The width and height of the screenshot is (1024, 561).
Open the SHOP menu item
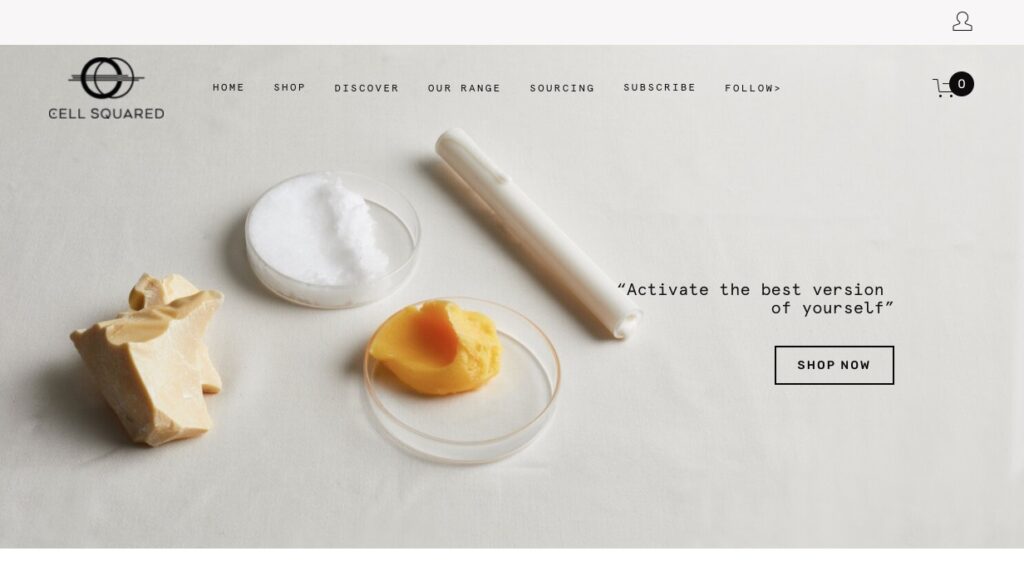click(x=289, y=88)
